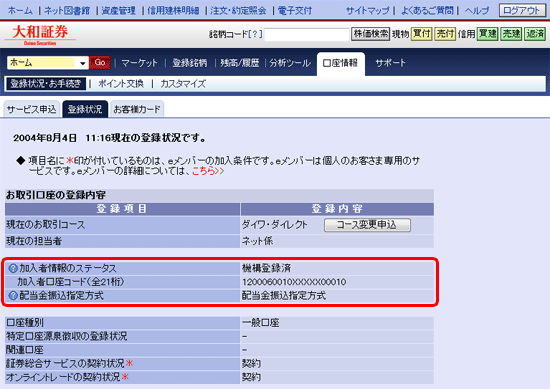The width and height of the screenshot is (550, 389).
Task: Go to ホーム in top navigation
Action: (20, 11)
